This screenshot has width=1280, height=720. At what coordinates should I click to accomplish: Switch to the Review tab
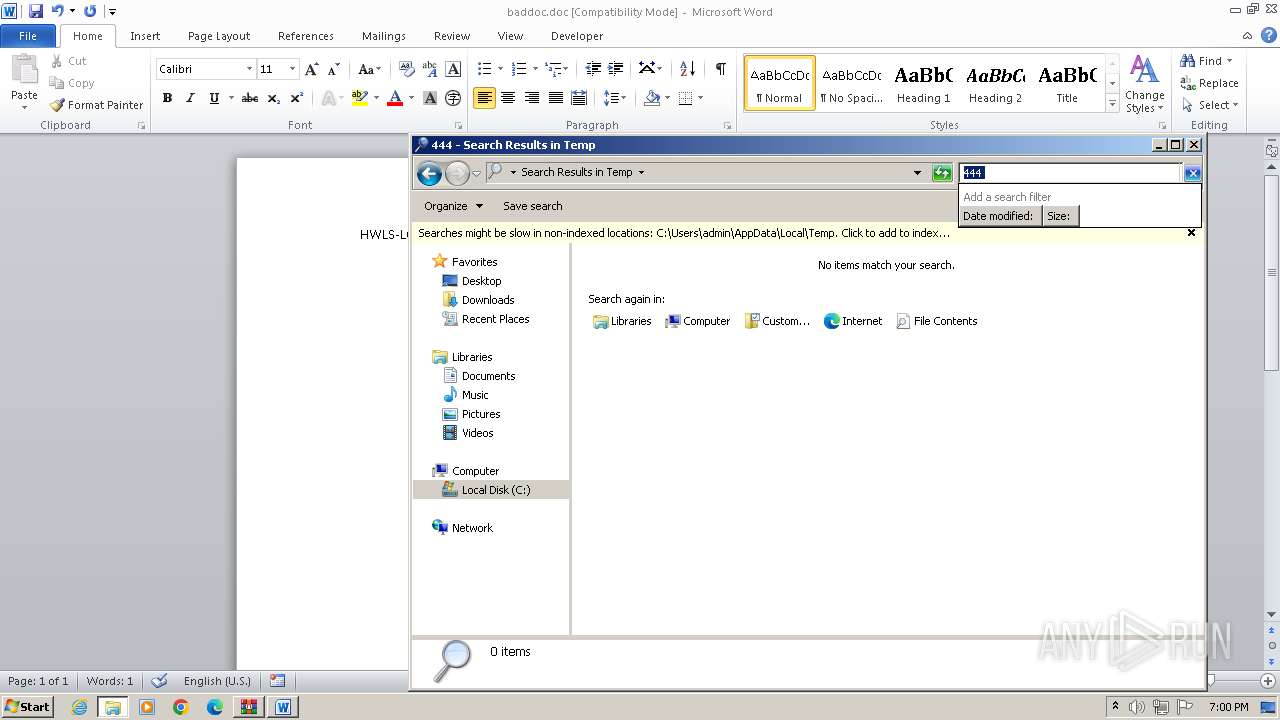[452, 36]
